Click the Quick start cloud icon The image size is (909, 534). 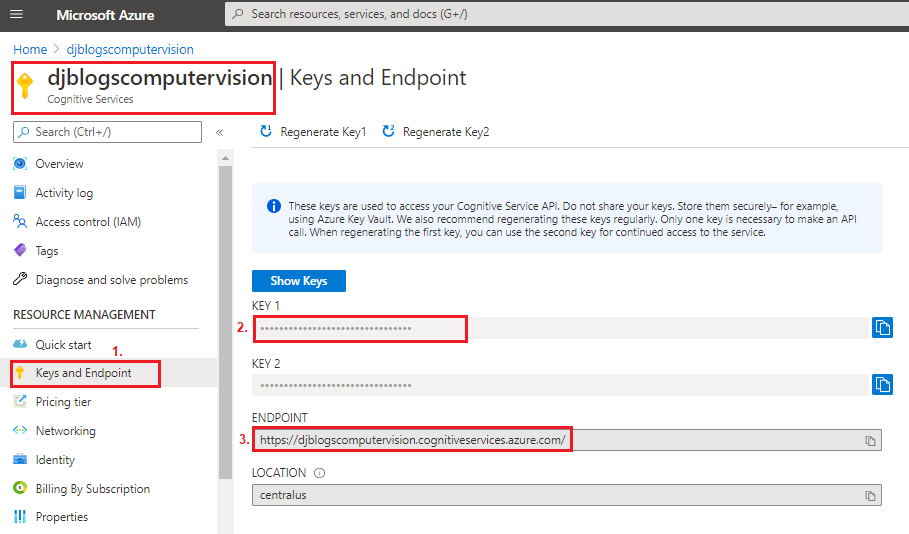click(x=20, y=344)
